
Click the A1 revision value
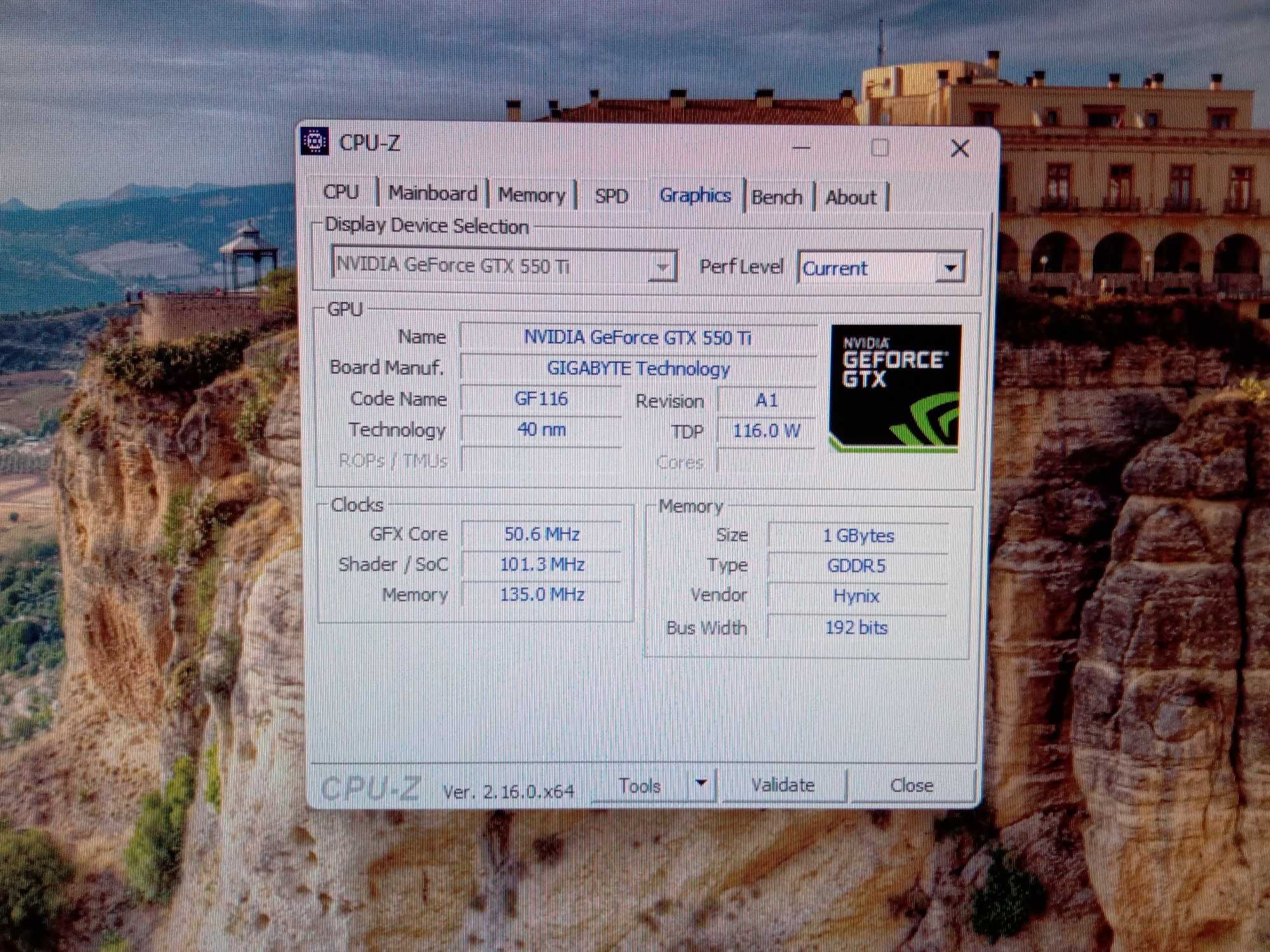(x=766, y=400)
